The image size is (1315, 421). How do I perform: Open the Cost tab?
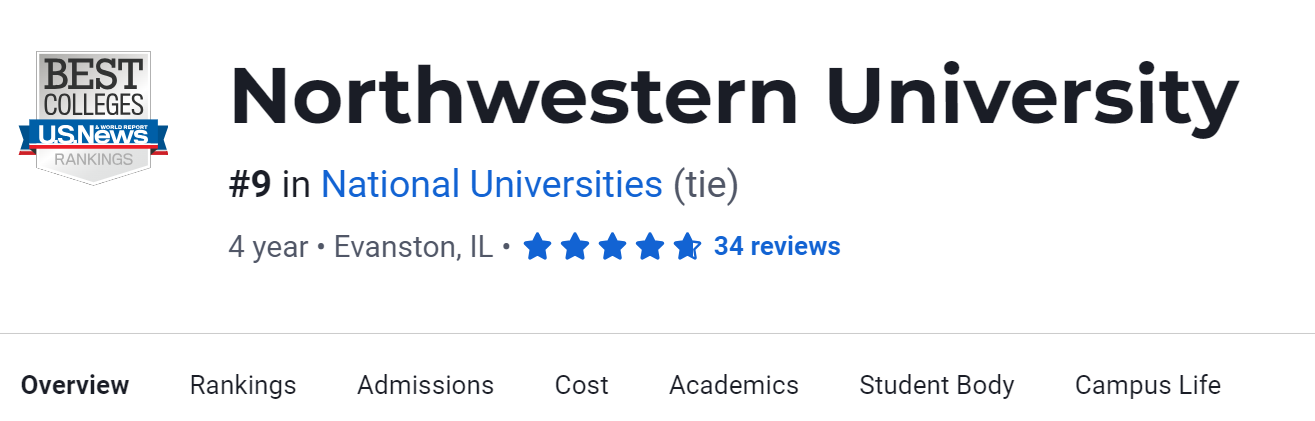582,385
